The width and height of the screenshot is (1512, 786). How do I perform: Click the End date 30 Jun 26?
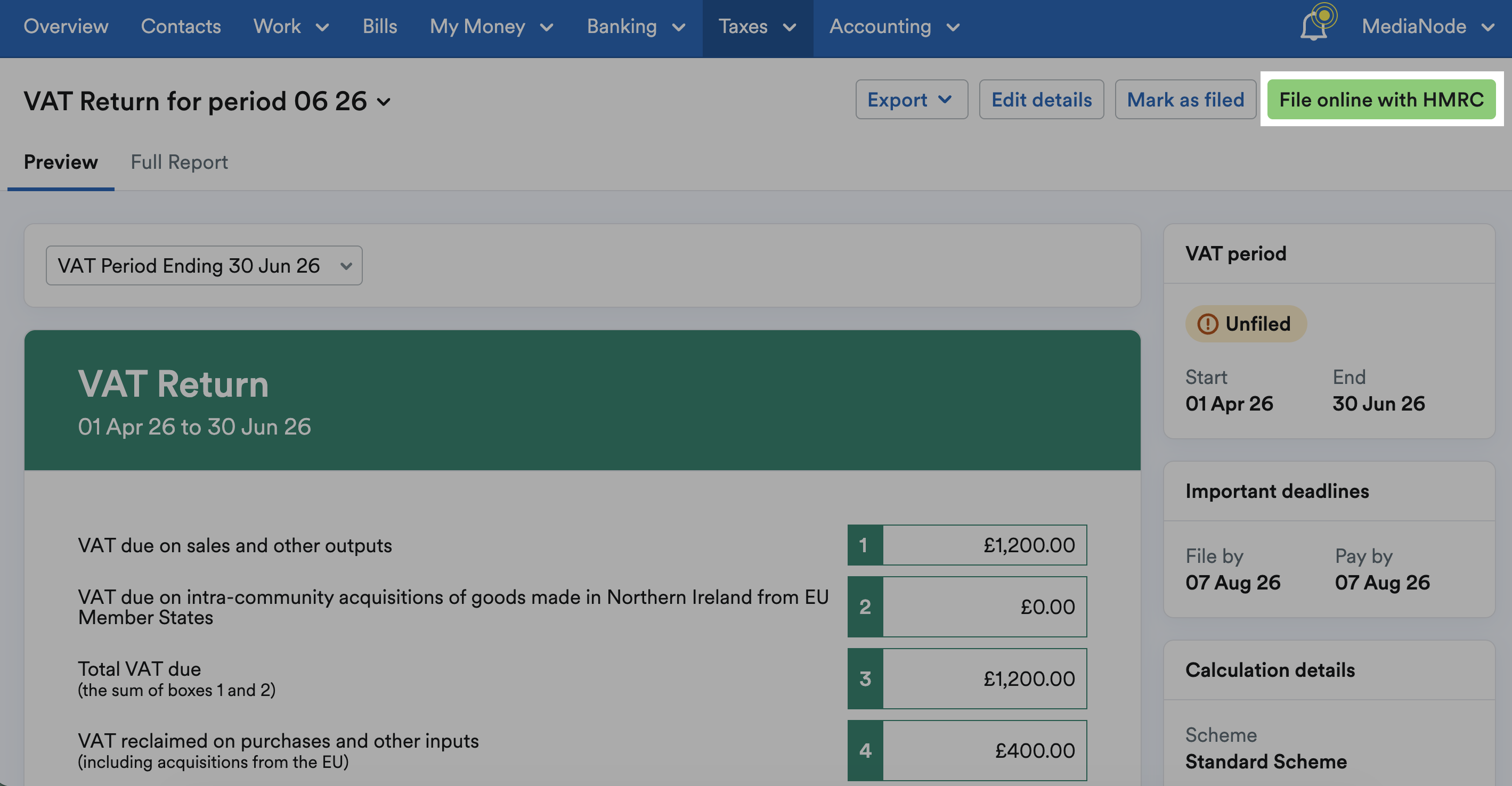1378,404
